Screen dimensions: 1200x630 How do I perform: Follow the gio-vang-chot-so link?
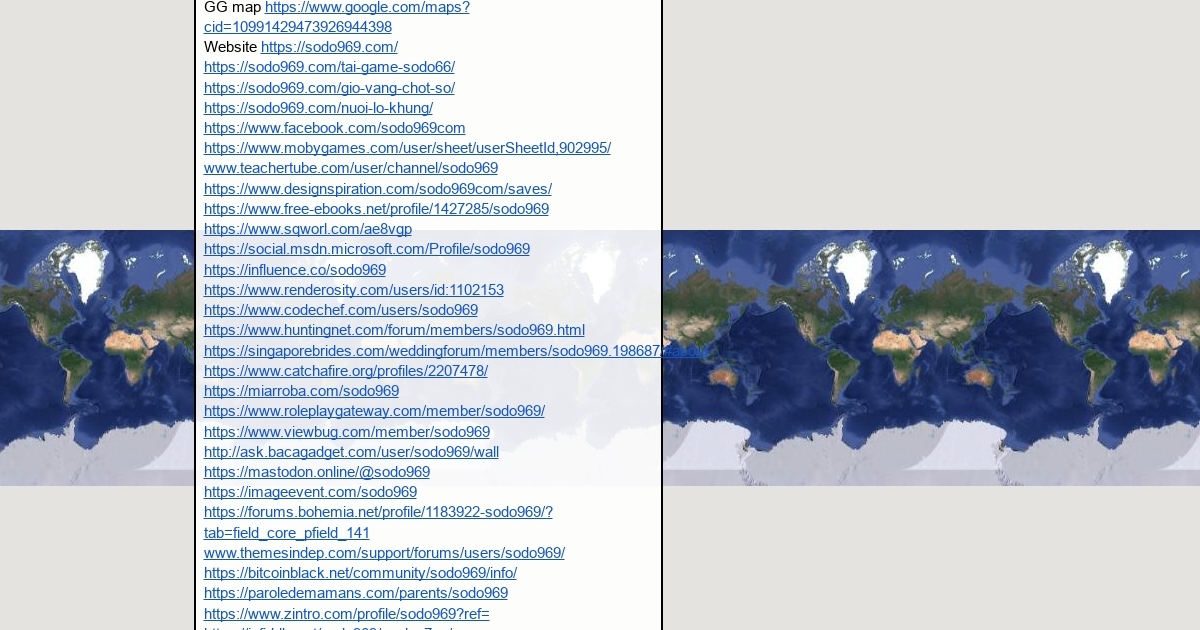point(329,88)
